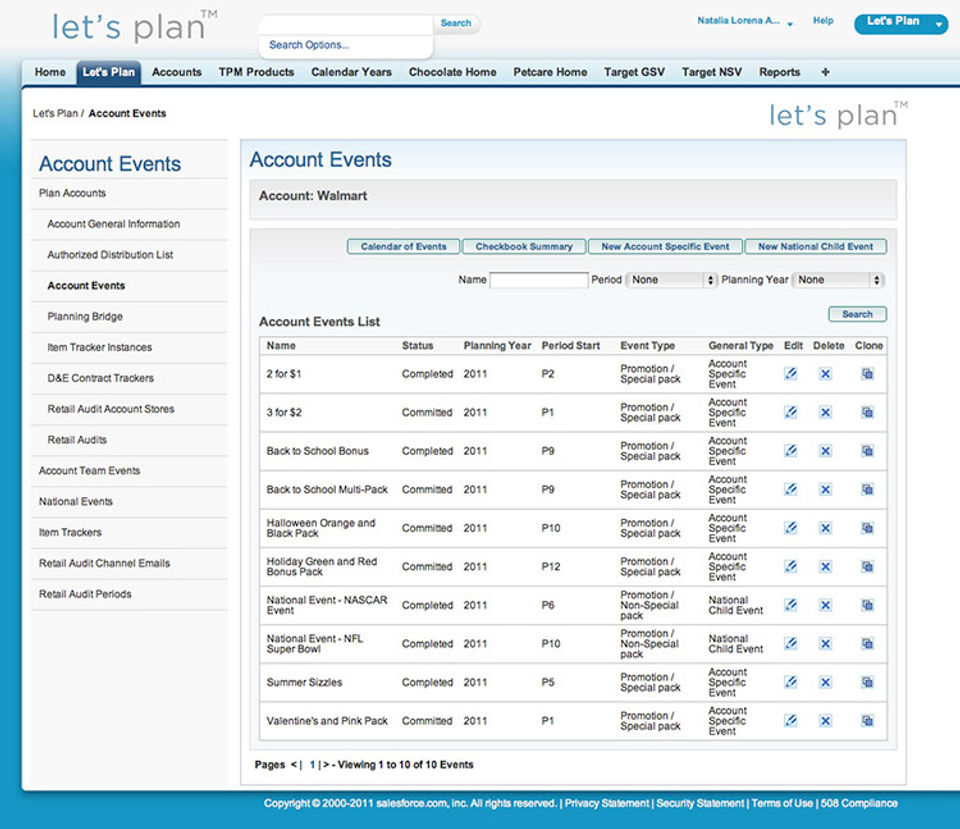
Task: Switch to the Accounts tab
Action: (176, 72)
